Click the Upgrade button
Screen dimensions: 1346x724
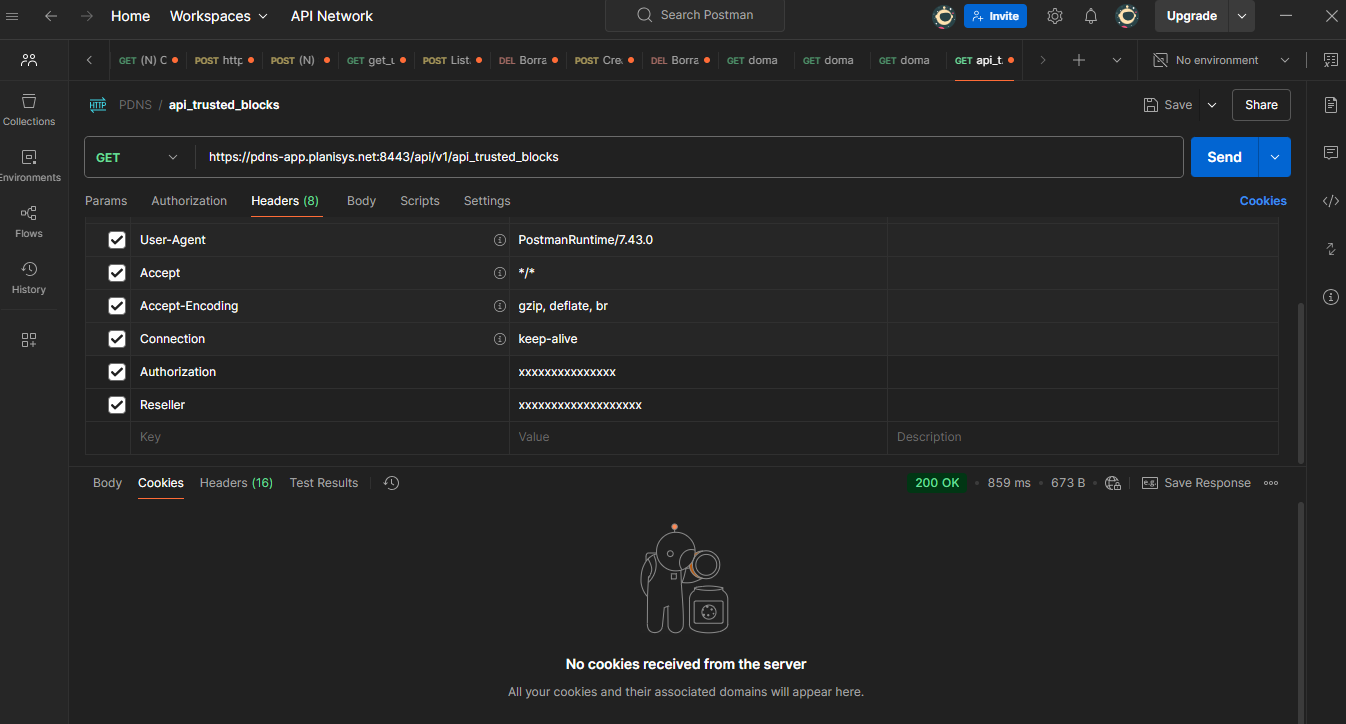(x=1192, y=16)
